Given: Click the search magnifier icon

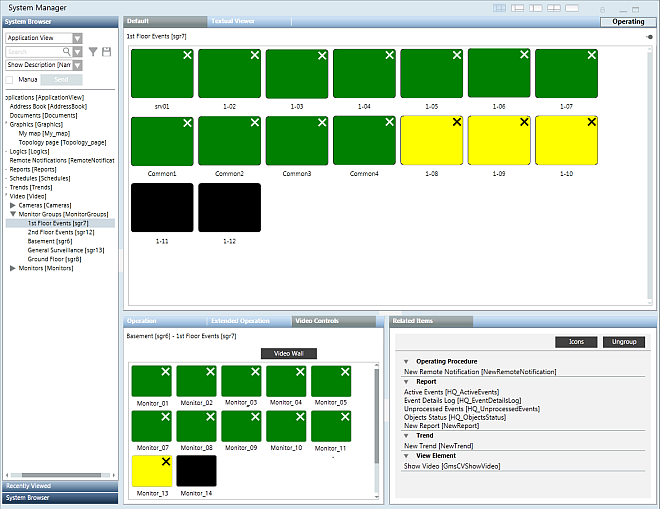Looking at the screenshot, I should pyautogui.click(x=66, y=52).
